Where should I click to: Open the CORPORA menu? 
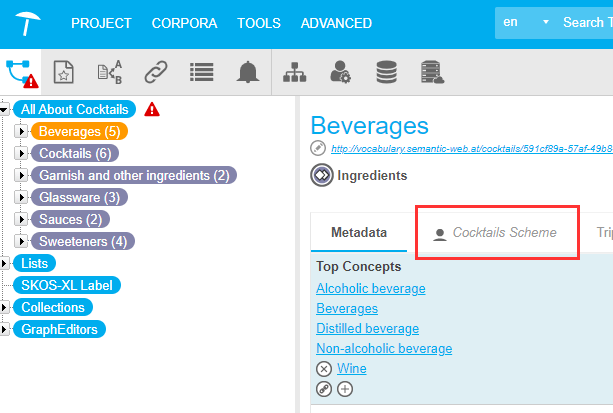[x=184, y=23]
